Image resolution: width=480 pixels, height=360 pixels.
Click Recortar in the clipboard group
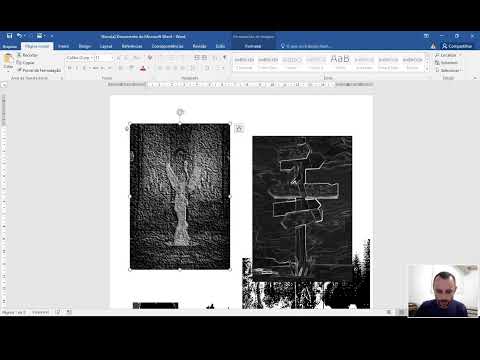pyautogui.click(x=27, y=55)
